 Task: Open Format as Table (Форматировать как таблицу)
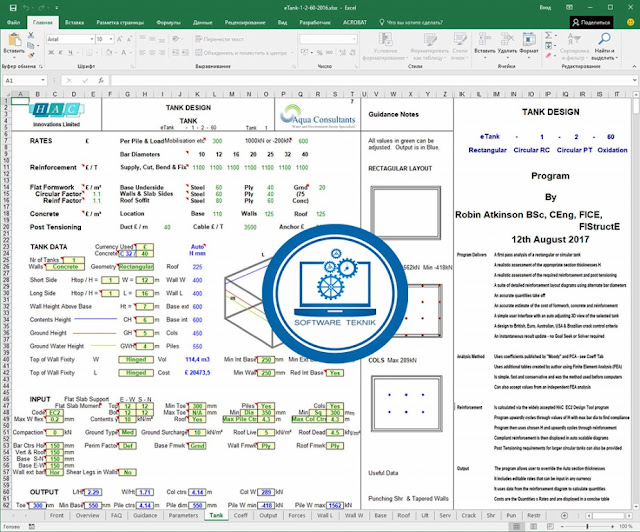pyautogui.click(x=430, y=46)
